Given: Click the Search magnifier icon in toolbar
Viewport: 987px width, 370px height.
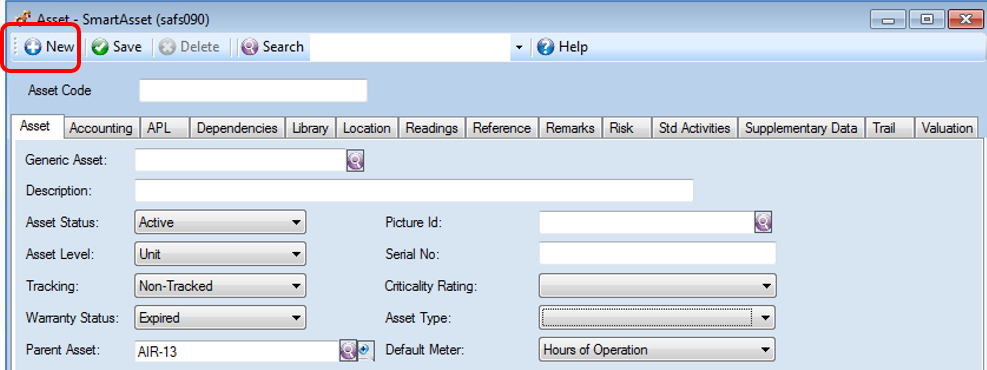Looking at the screenshot, I should click(250, 47).
